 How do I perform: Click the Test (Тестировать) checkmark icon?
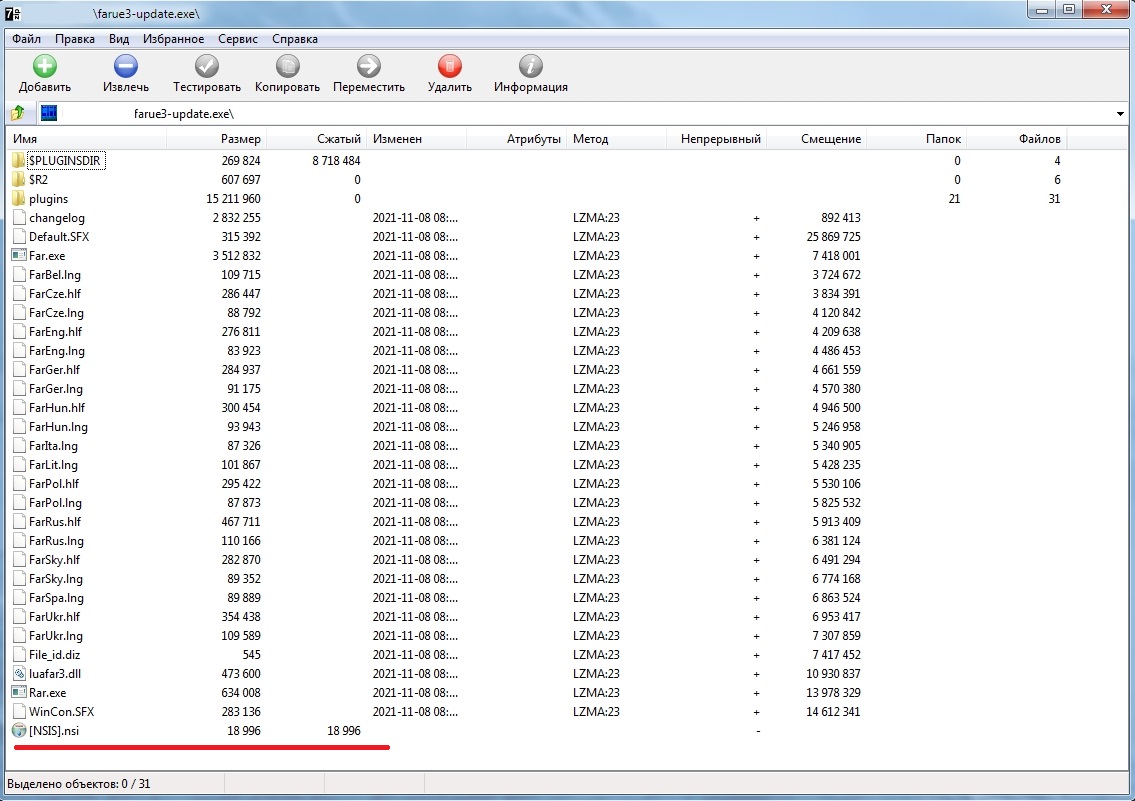207,66
